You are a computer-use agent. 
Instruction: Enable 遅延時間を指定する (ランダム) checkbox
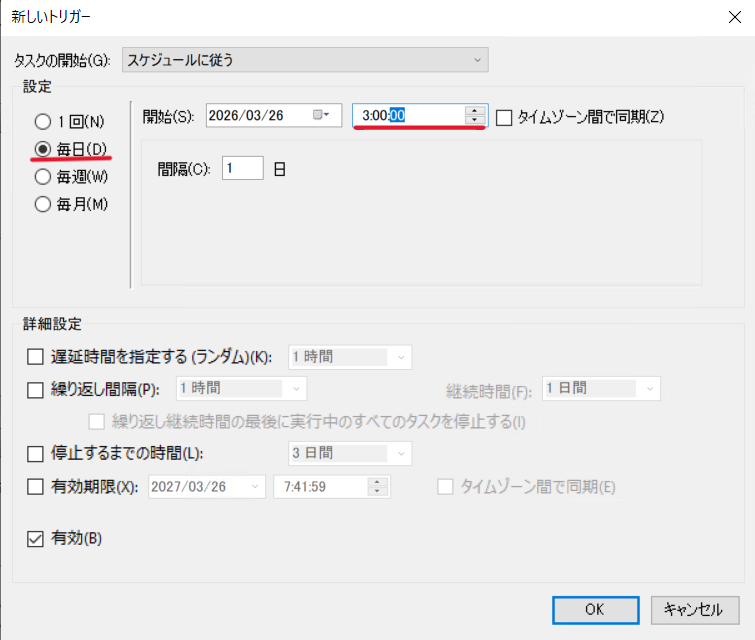pyautogui.click(x=36, y=356)
